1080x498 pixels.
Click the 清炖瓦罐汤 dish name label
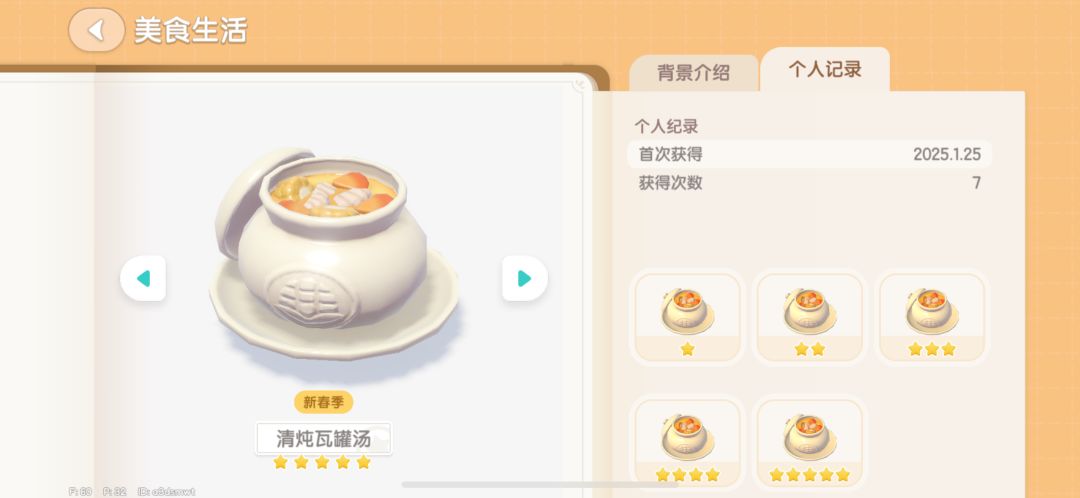click(324, 439)
